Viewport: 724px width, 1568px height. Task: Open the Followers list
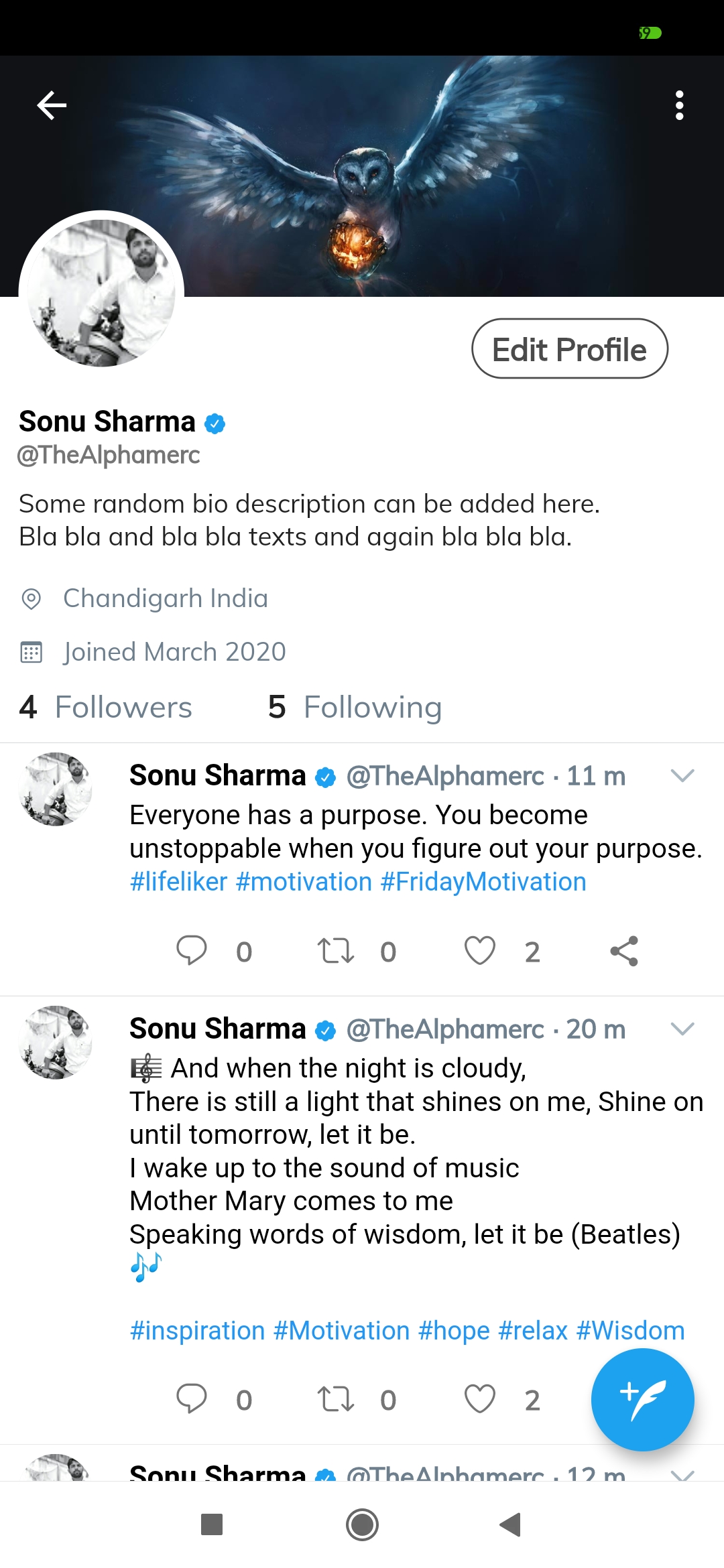coord(106,708)
